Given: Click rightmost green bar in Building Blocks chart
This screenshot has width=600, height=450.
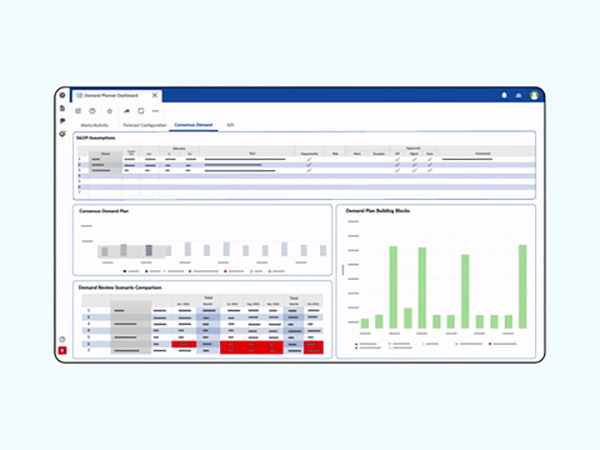Looking at the screenshot, I should click(x=523, y=287).
